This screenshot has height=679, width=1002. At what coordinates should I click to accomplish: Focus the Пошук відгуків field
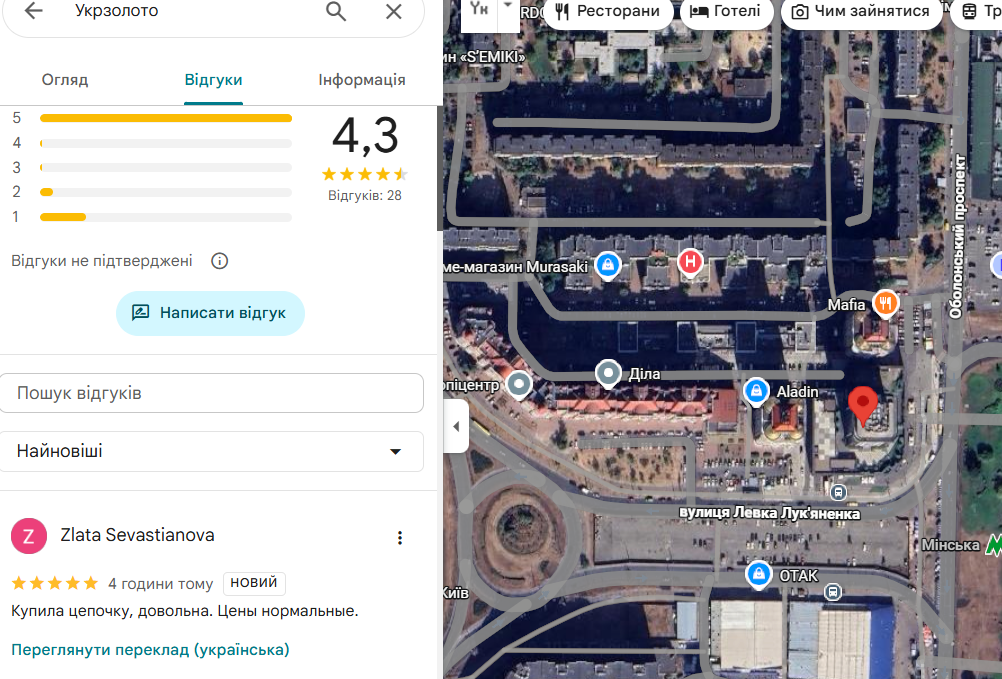click(x=212, y=393)
